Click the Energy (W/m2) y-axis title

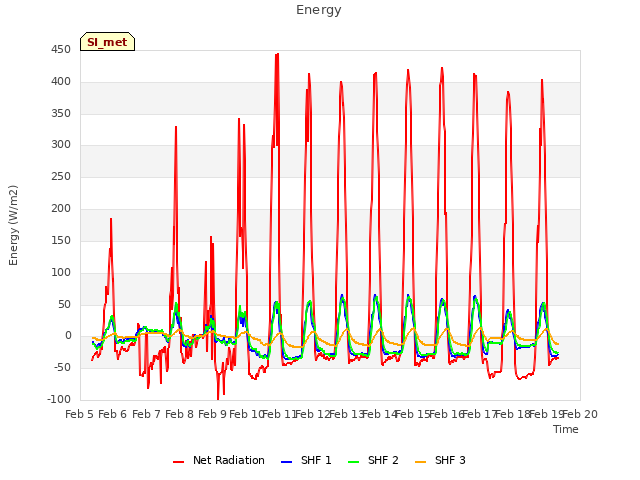(13, 225)
